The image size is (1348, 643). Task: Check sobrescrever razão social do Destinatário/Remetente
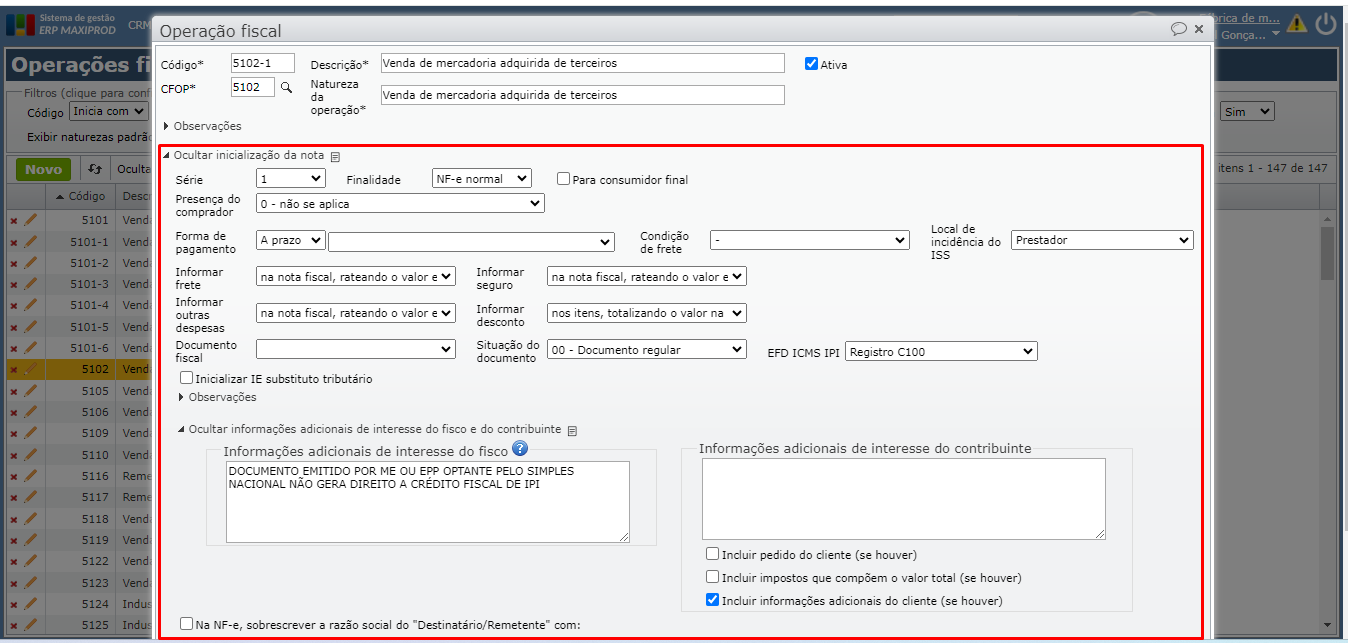pyautogui.click(x=186, y=624)
